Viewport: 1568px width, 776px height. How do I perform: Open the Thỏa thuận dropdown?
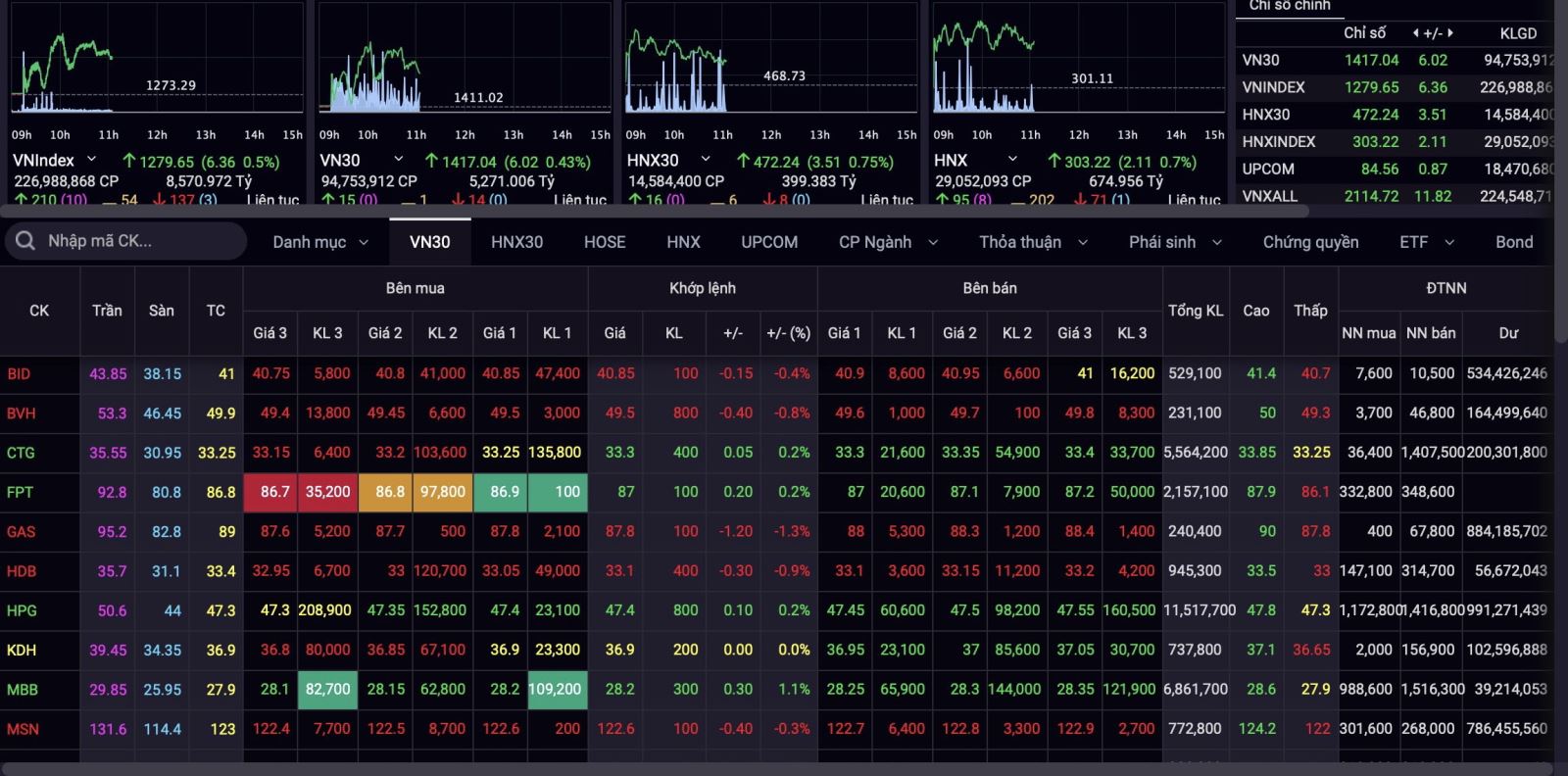pyautogui.click(x=1034, y=242)
